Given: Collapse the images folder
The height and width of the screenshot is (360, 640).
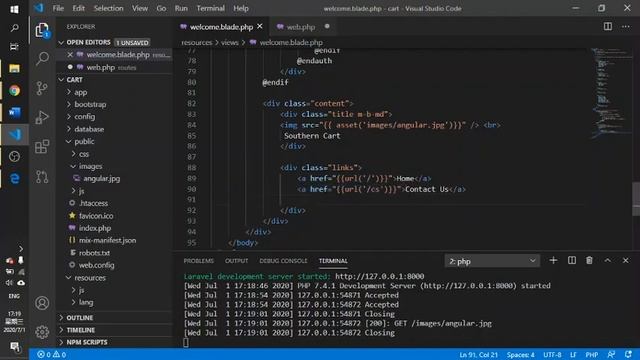Looking at the screenshot, I should click(91, 167).
